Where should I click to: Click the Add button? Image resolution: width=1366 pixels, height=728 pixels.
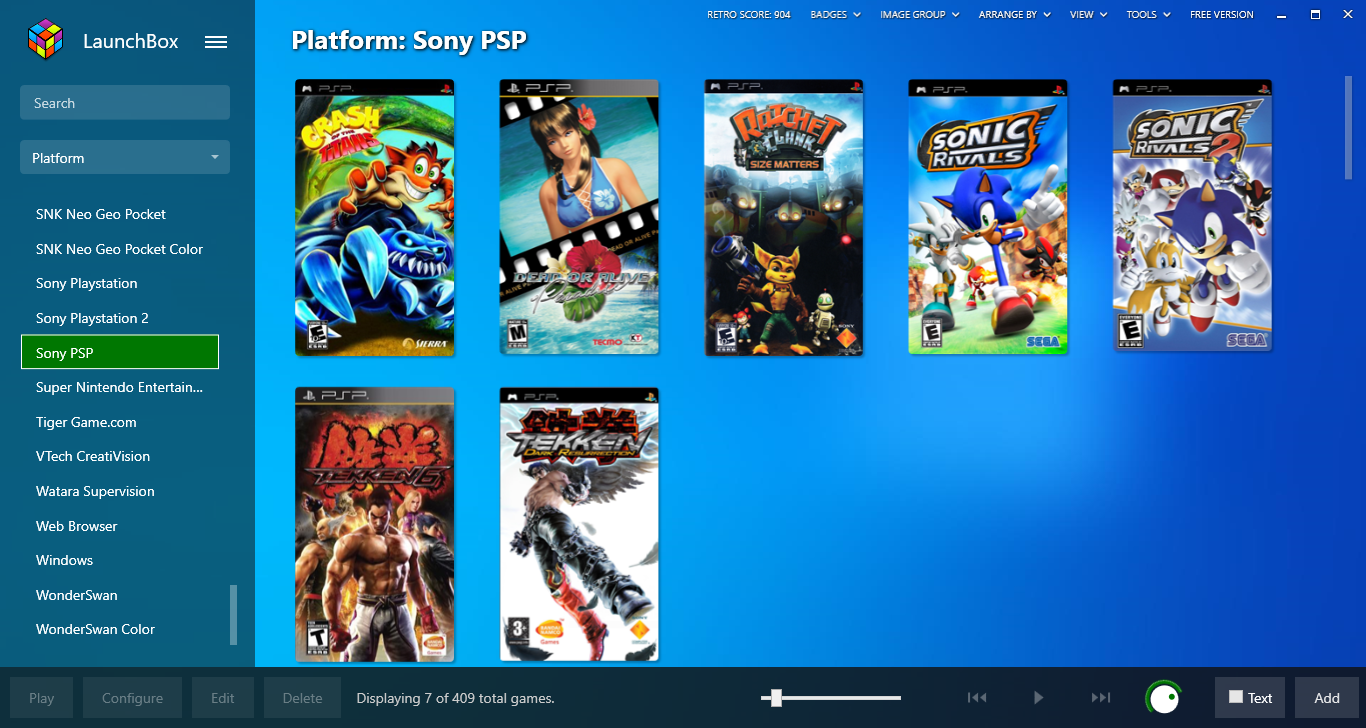(x=1327, y=698)
